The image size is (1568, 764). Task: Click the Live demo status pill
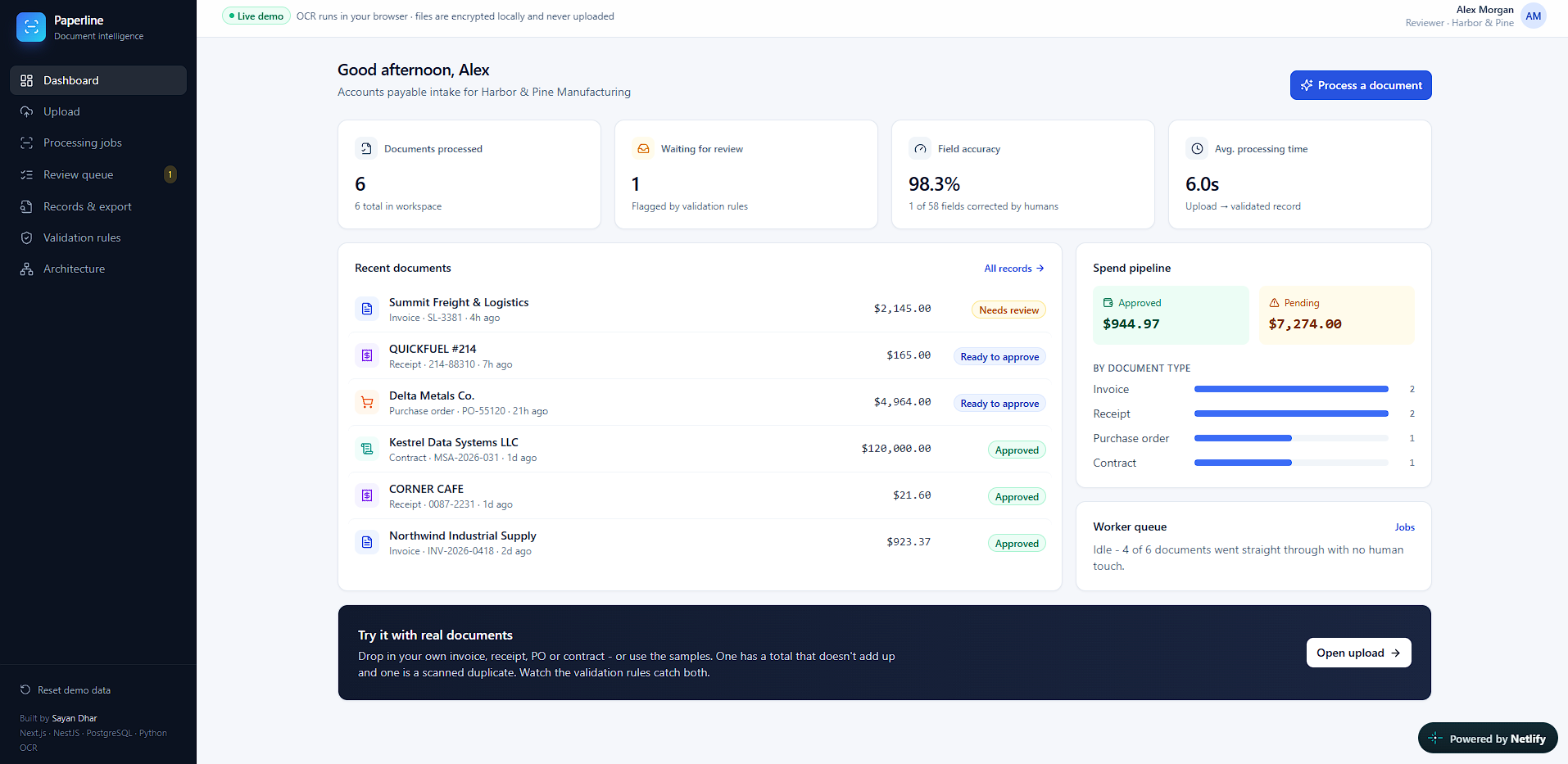coord(256,16)
